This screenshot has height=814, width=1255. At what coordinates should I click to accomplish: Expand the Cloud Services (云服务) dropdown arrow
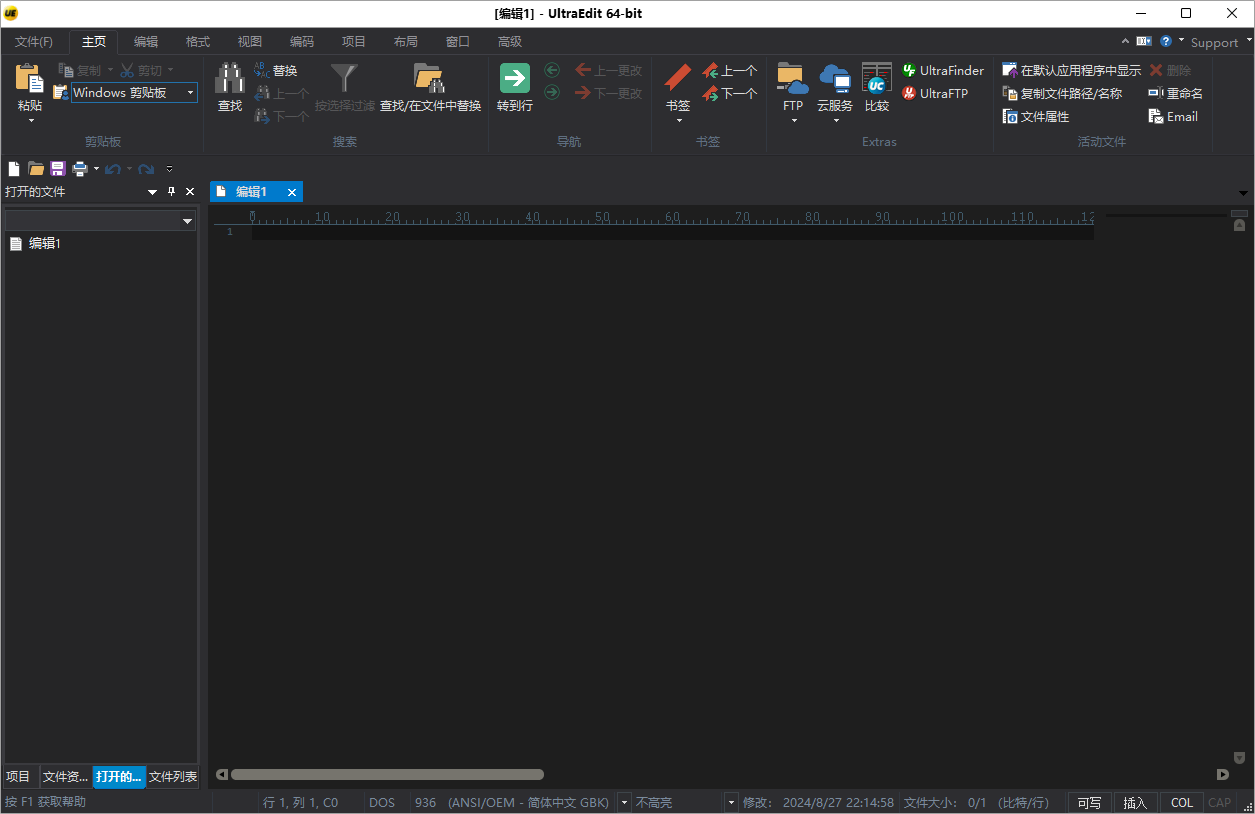(x=835, y=121)
